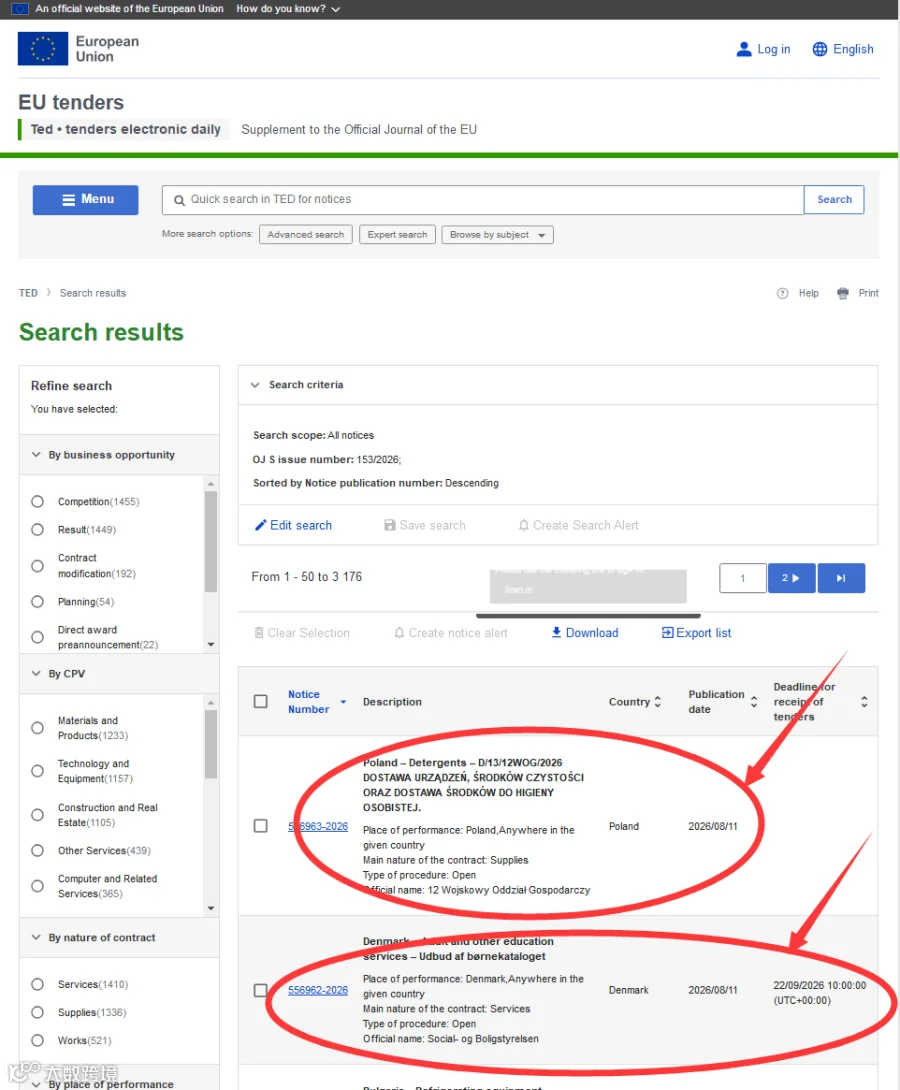The width and height of the screenshot is (900, 1090).
Task: Expand the How do you know? dropdown
Action: (288, 9)
